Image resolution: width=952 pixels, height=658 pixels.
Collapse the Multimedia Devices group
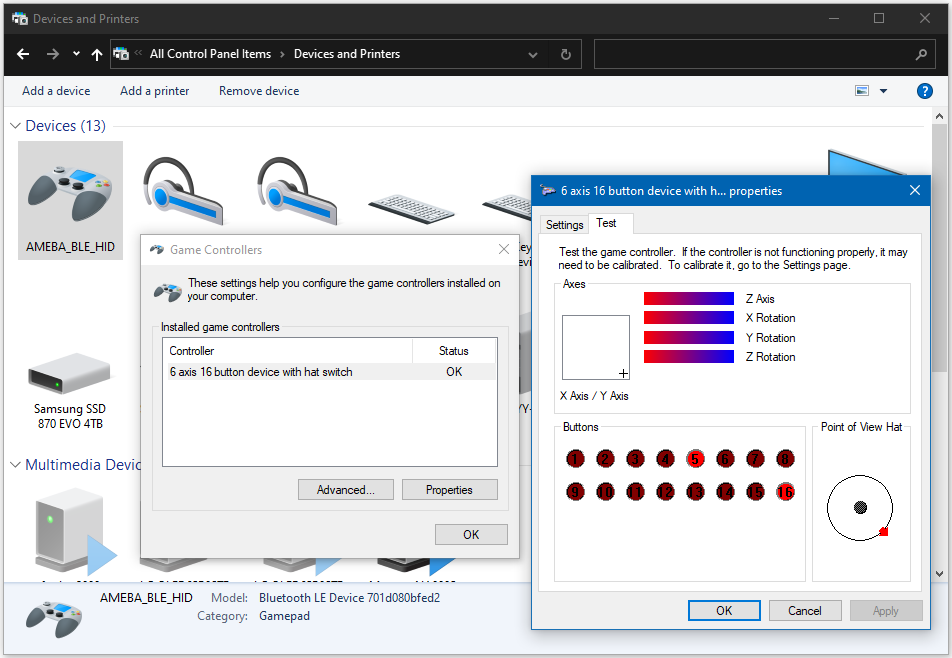tap(16, 465)
